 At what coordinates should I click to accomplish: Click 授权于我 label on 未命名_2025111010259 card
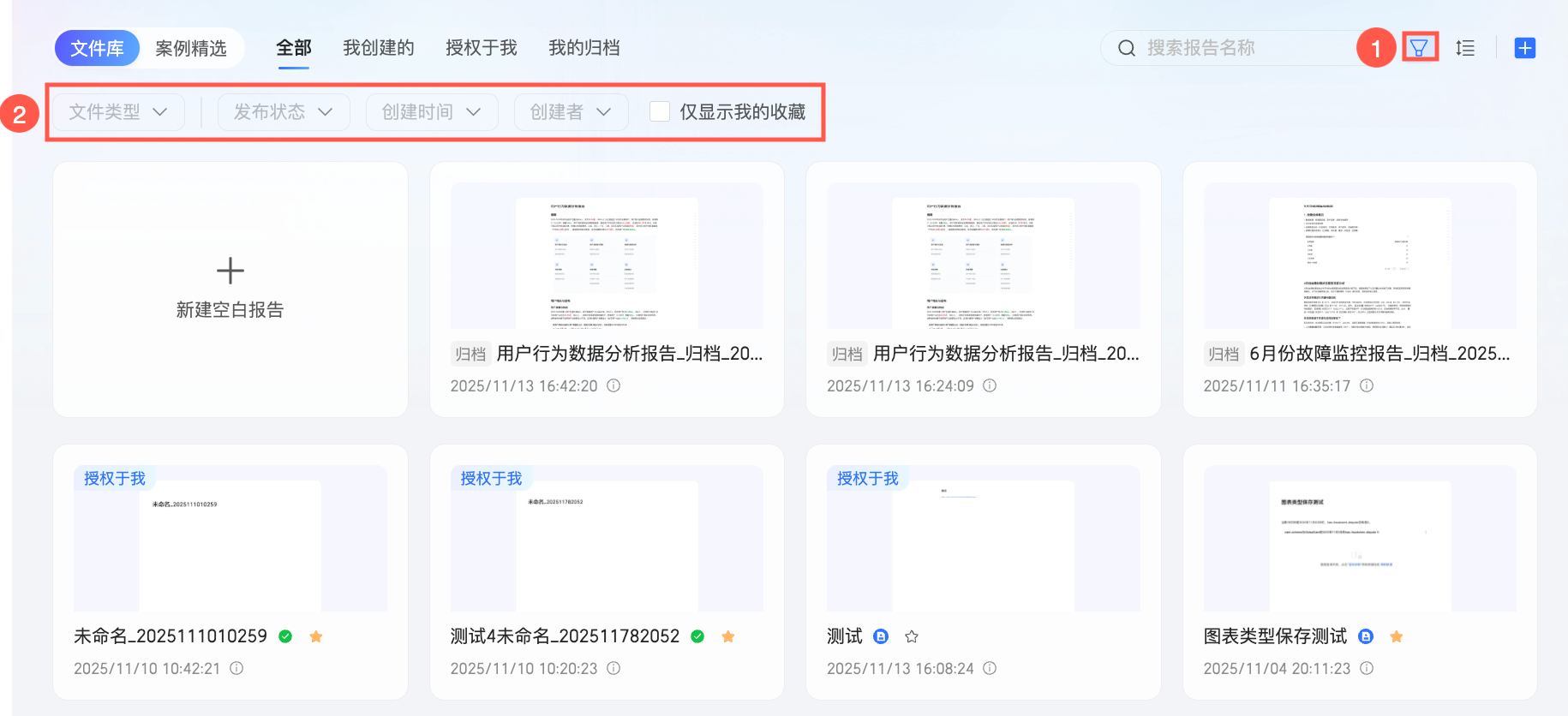115,479
